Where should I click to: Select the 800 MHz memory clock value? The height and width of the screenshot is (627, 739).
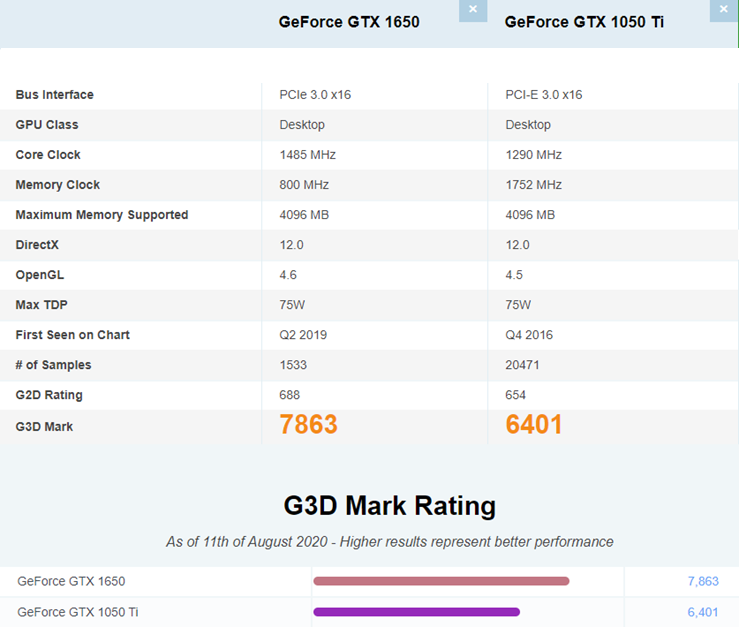pos(304,185)
